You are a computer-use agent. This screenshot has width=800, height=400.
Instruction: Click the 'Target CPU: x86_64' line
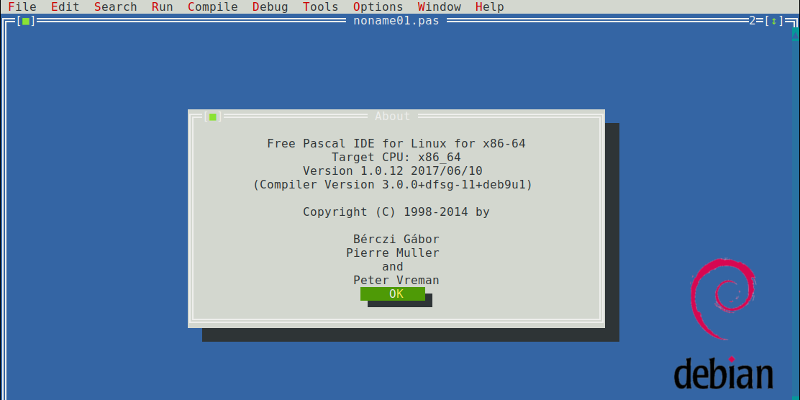coord(396,157)
